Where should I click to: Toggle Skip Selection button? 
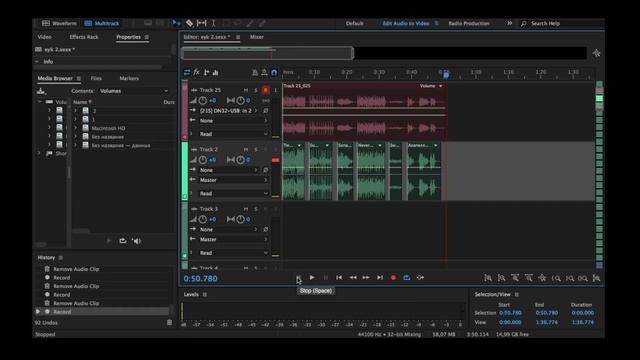(420, 278)
